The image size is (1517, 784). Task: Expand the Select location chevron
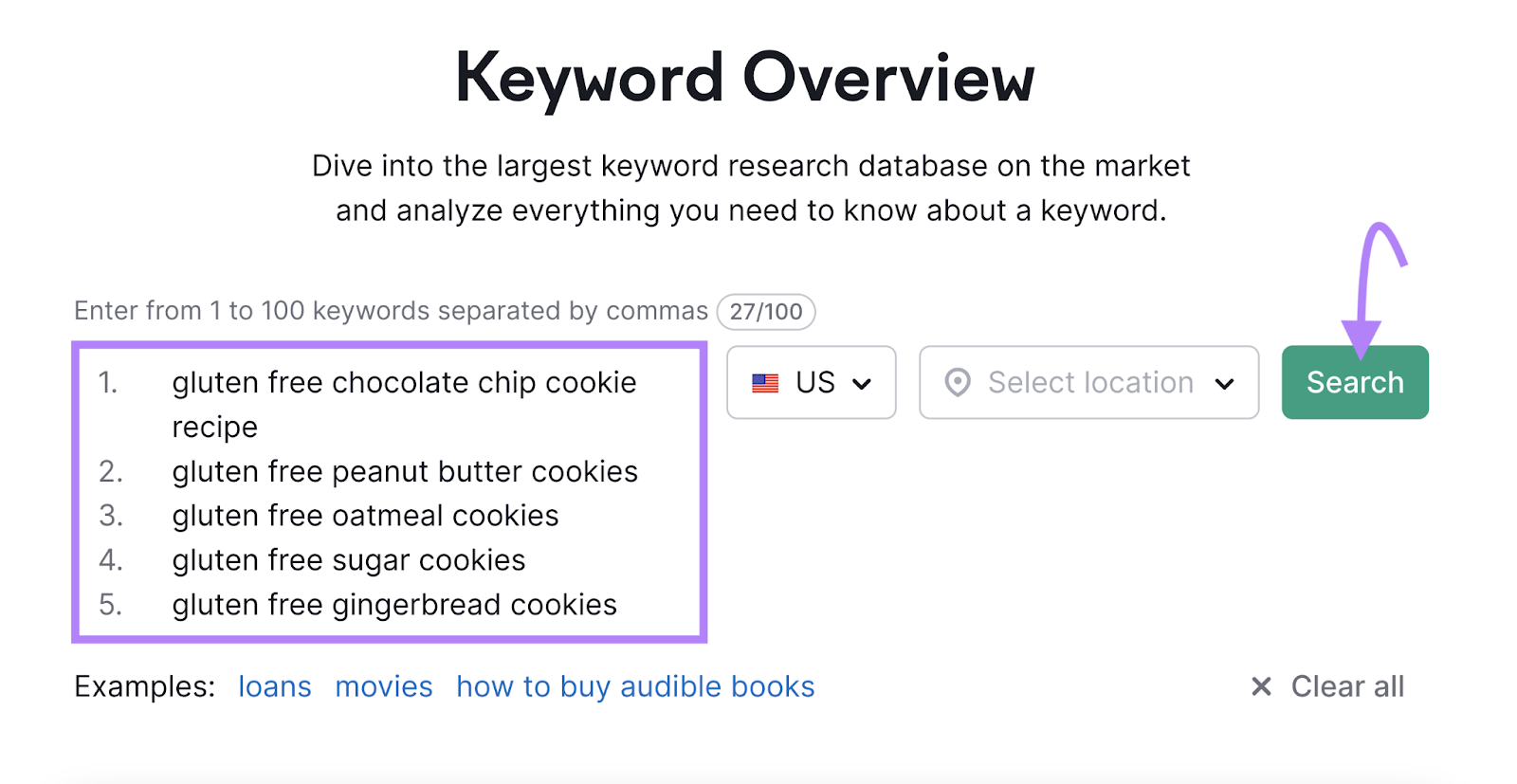coord(1225,383)
